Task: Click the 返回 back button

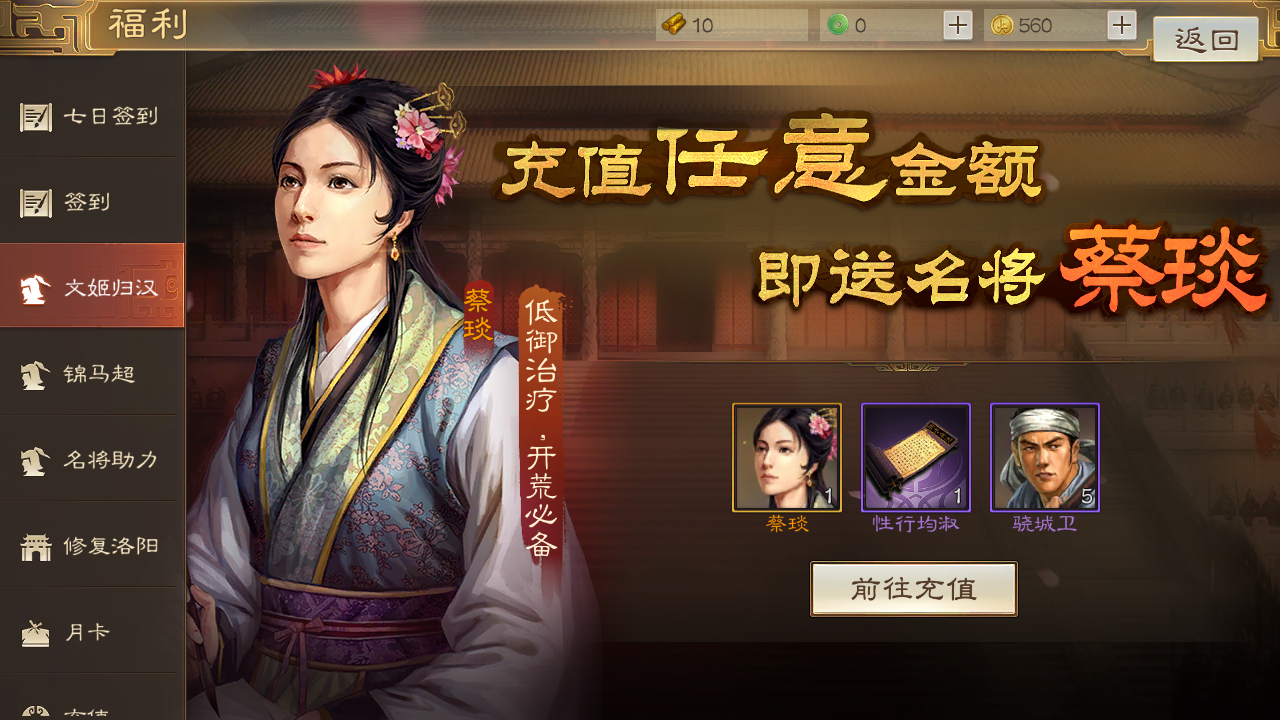Action: click(x=1205, y=40)
